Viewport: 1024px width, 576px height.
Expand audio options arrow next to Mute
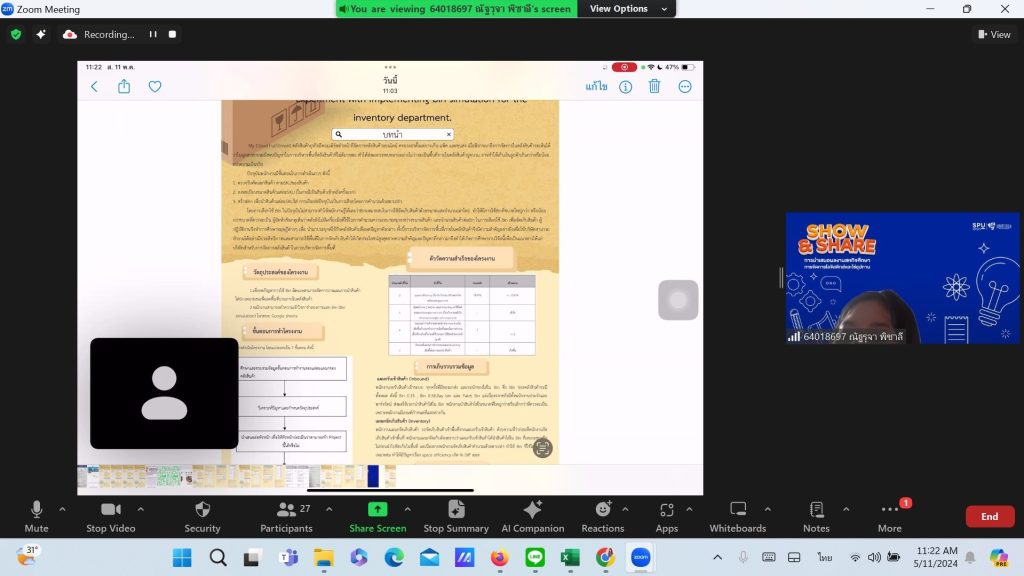[63, 509]
